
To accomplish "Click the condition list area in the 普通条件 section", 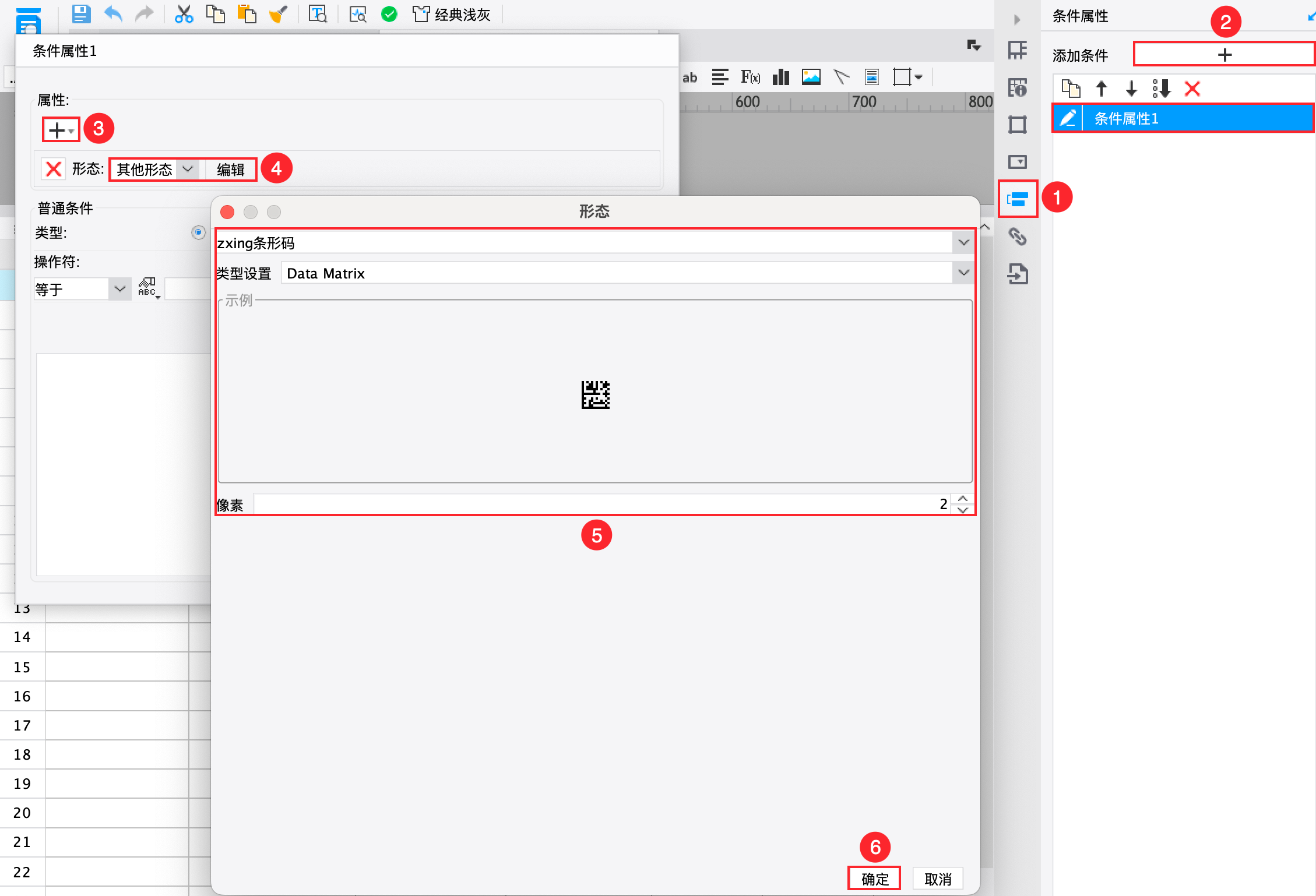I will coord(124,464).
